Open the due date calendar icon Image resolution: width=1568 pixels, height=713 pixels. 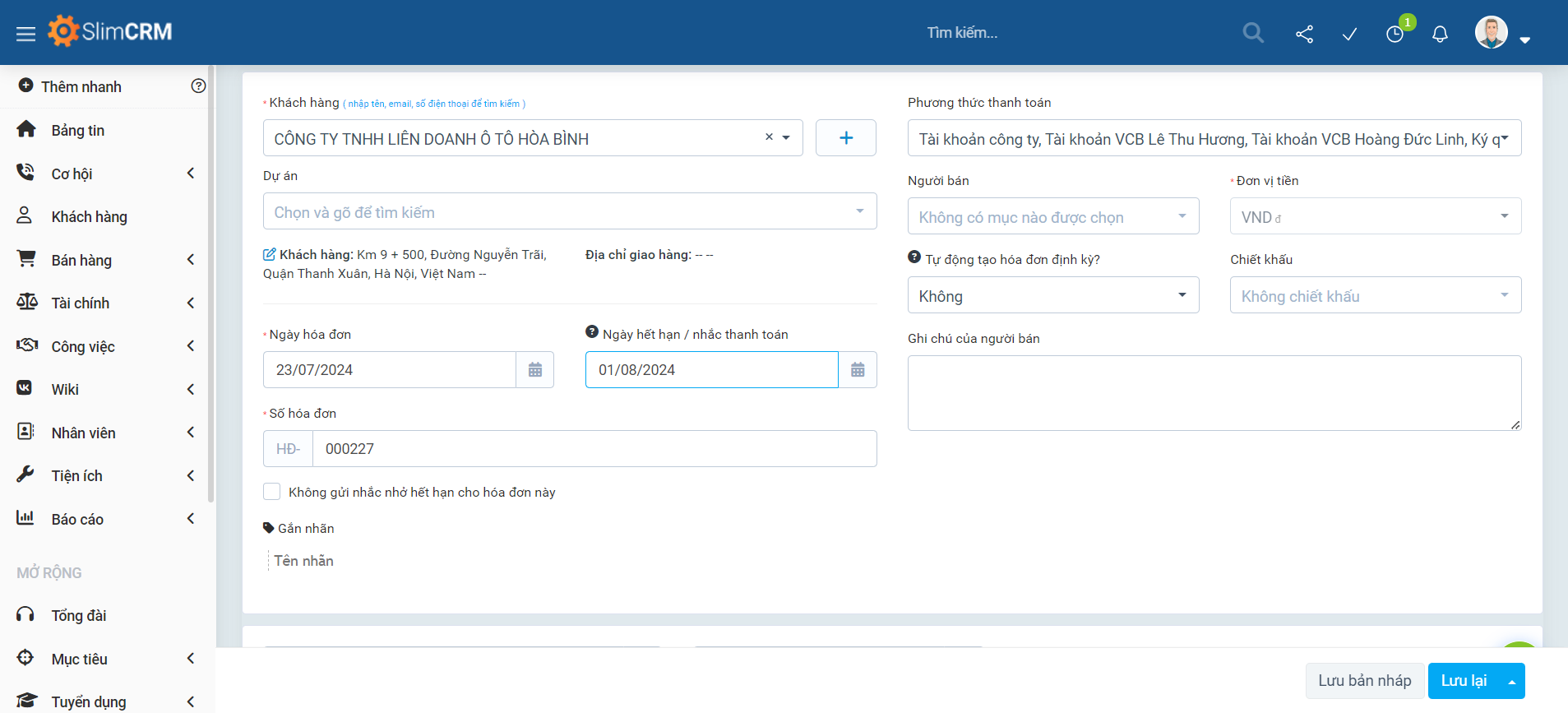click(858, 370)
